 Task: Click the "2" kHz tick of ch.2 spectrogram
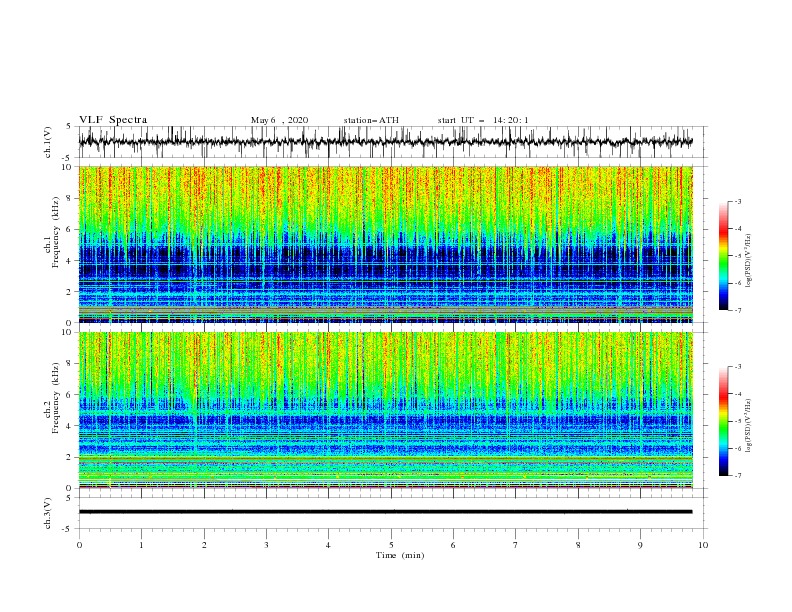[70, 457]
